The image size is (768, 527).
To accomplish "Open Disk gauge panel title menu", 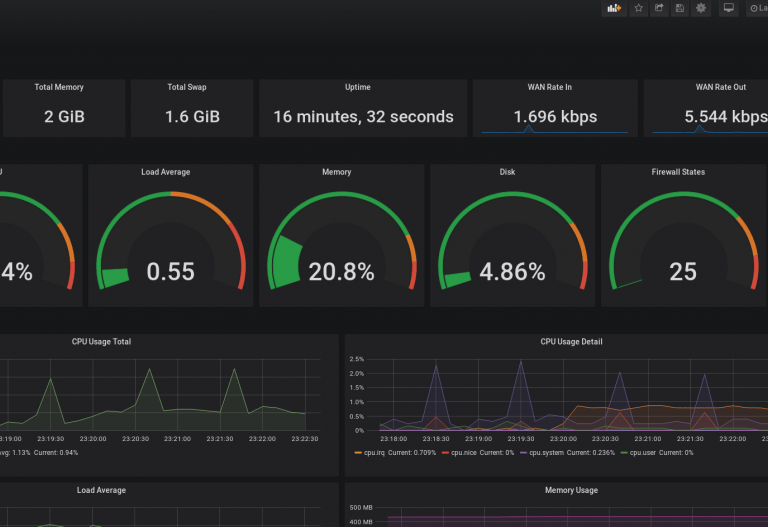I will point(507,172).
